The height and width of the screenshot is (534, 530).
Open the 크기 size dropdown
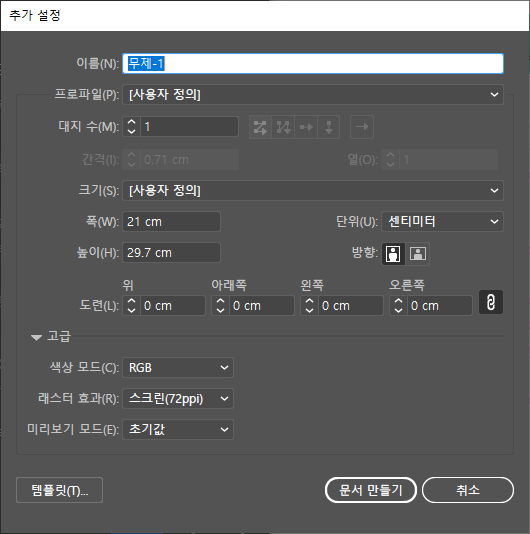313,190
